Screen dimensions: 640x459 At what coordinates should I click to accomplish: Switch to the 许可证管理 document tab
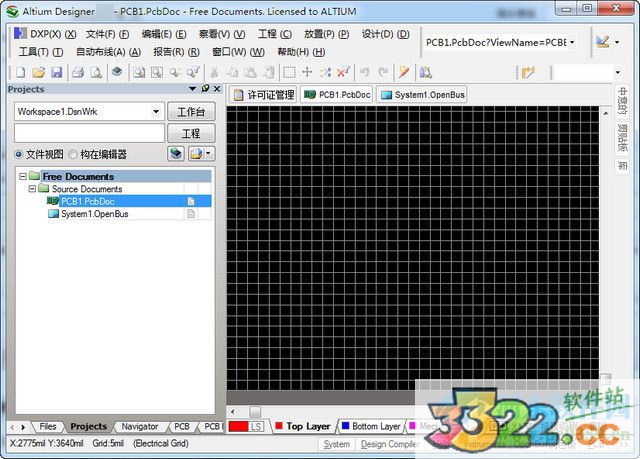coord(263,95)
